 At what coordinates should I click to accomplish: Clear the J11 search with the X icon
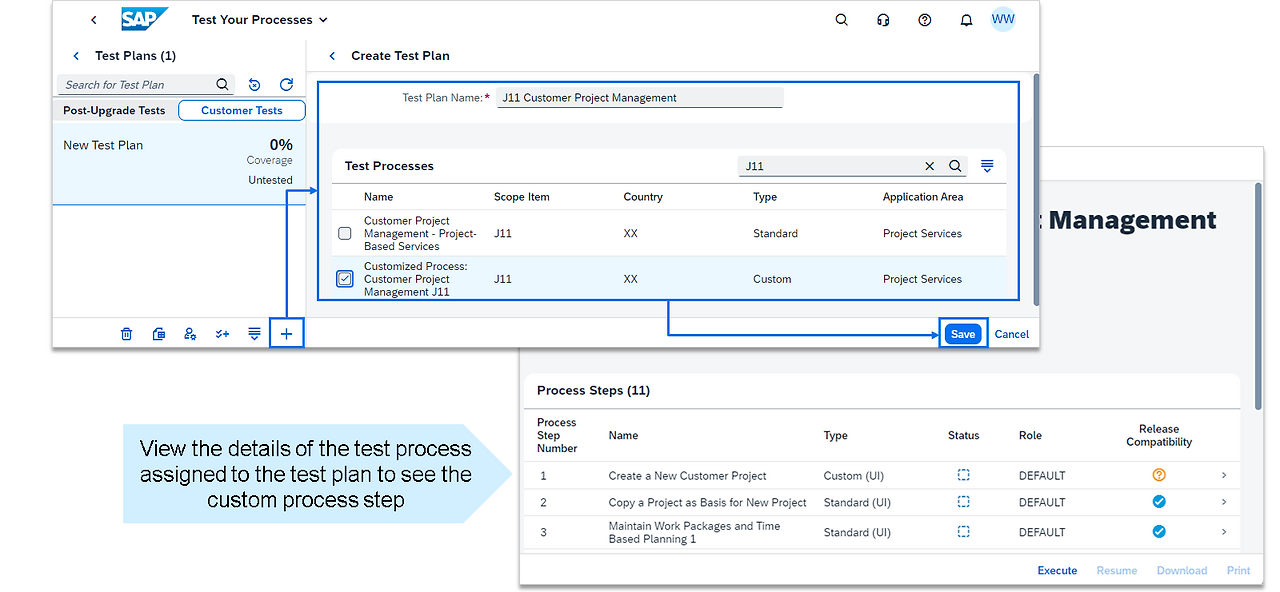[x=930, y=166]
